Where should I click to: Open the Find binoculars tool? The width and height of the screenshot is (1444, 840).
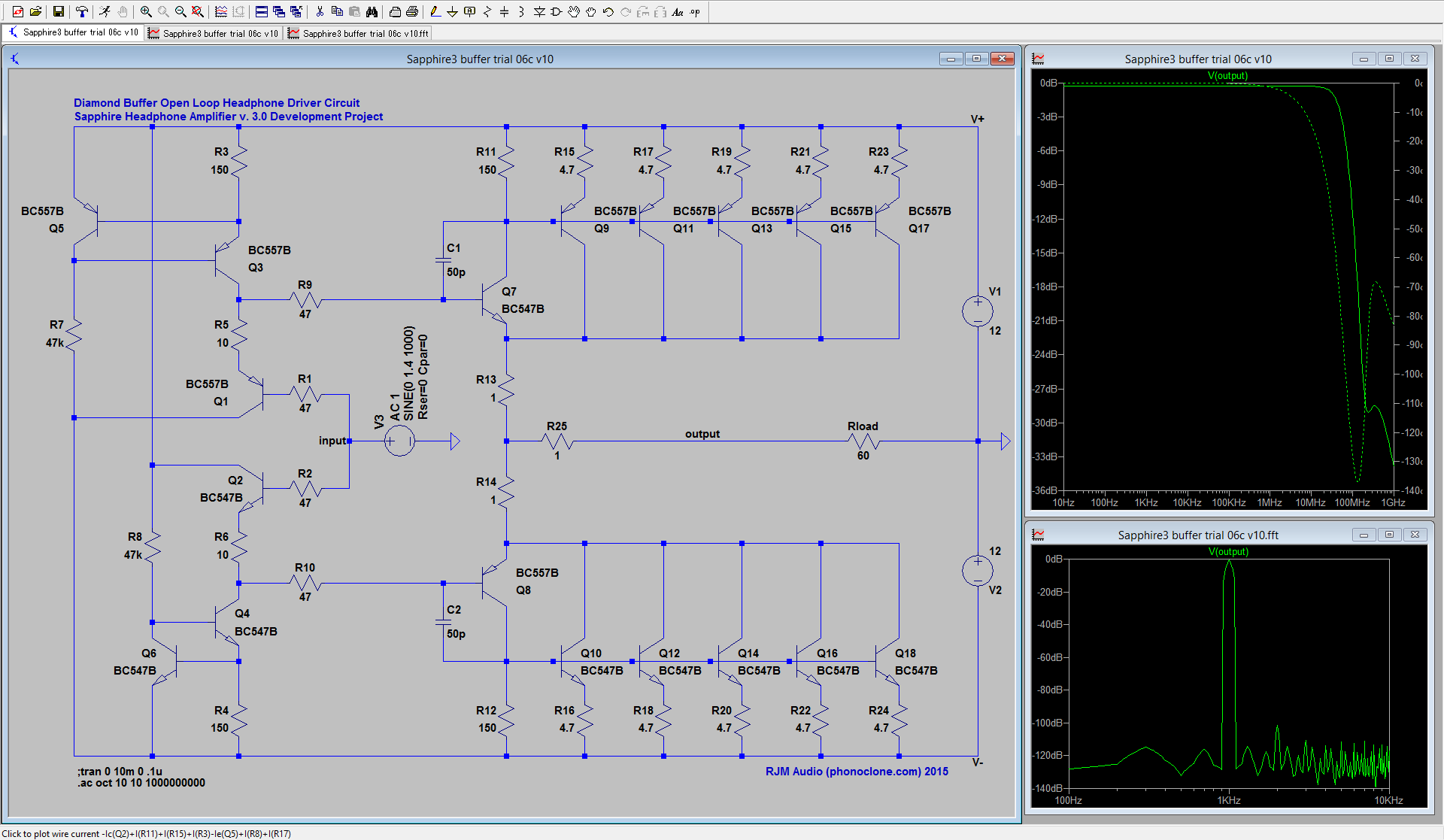[372, 12]
